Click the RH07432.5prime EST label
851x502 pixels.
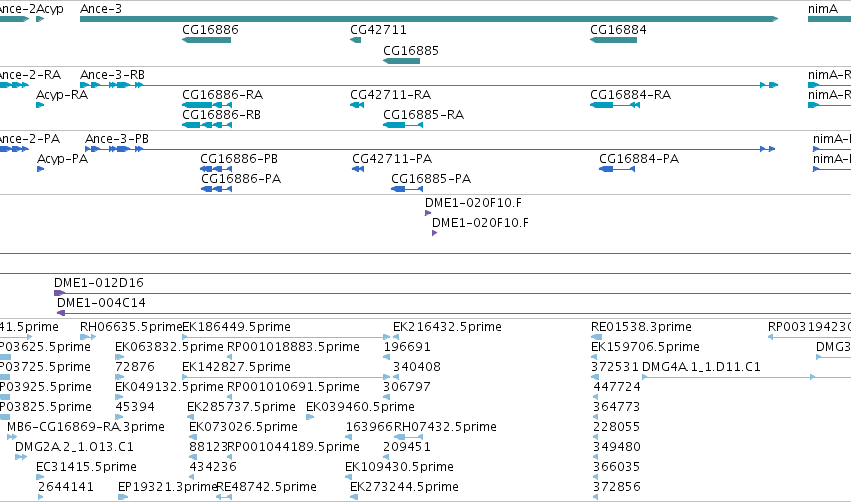coord(446,427)
